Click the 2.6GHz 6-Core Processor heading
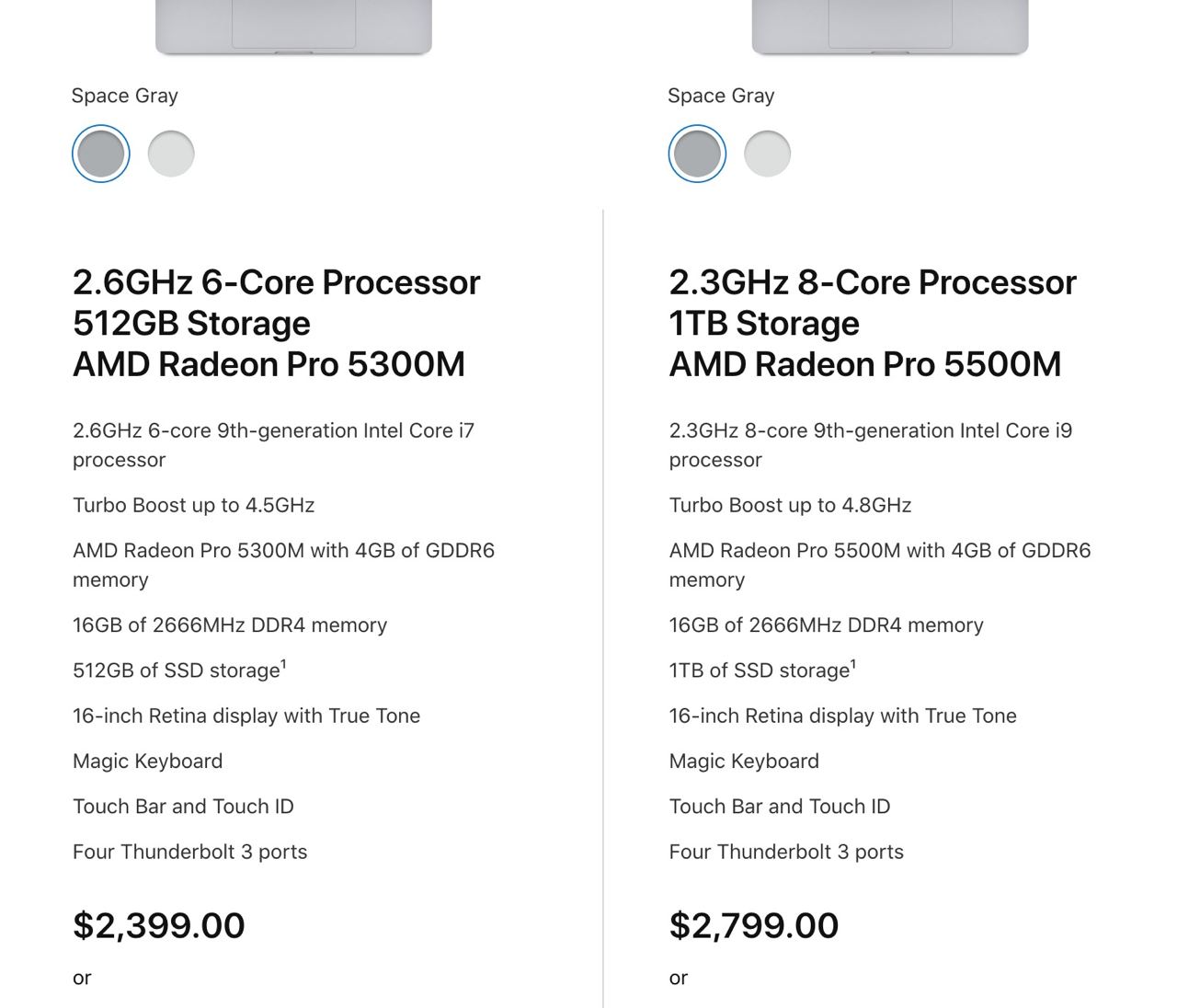Viewport: 1177px width, 1008px height. pyautogui.click(x=276, y=282)
